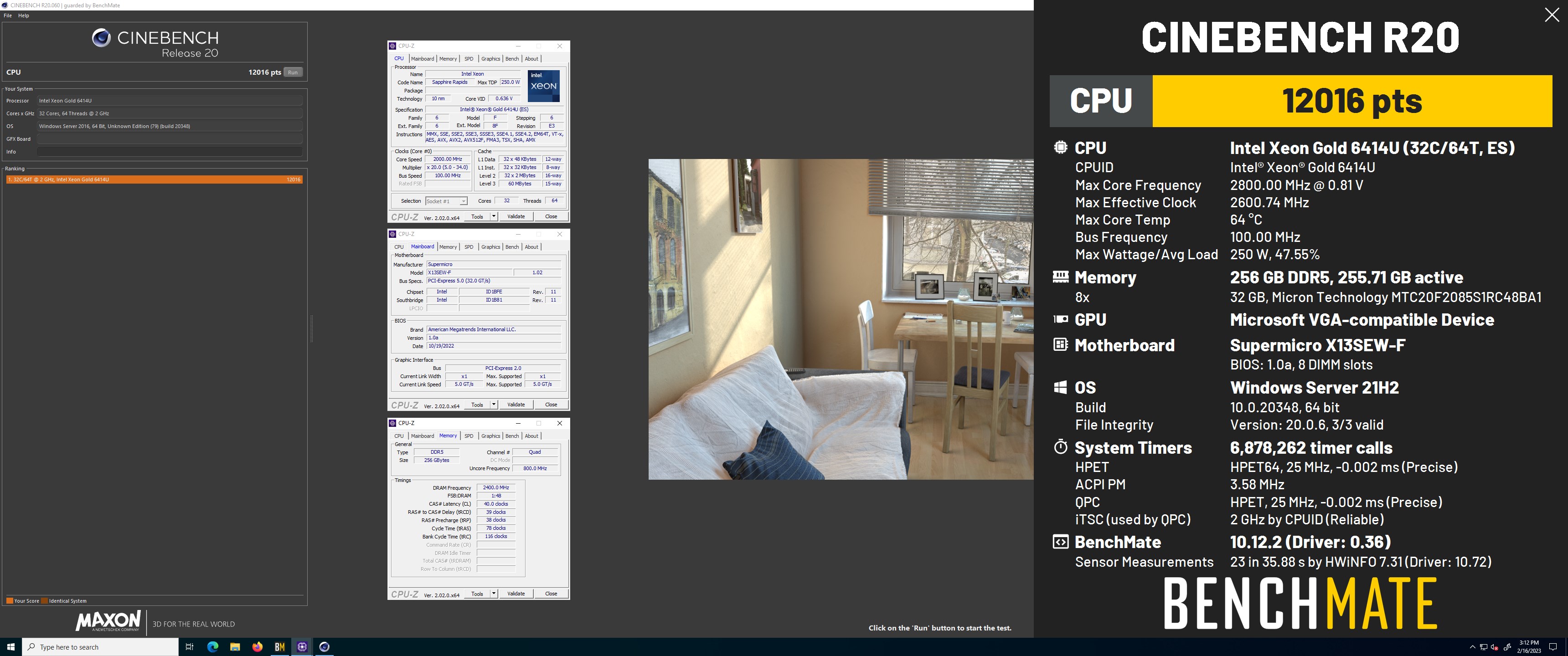1568x656 pixels.
Task: Open Graphics tab in bottom CPU-Z window
Action: (490, 436)
